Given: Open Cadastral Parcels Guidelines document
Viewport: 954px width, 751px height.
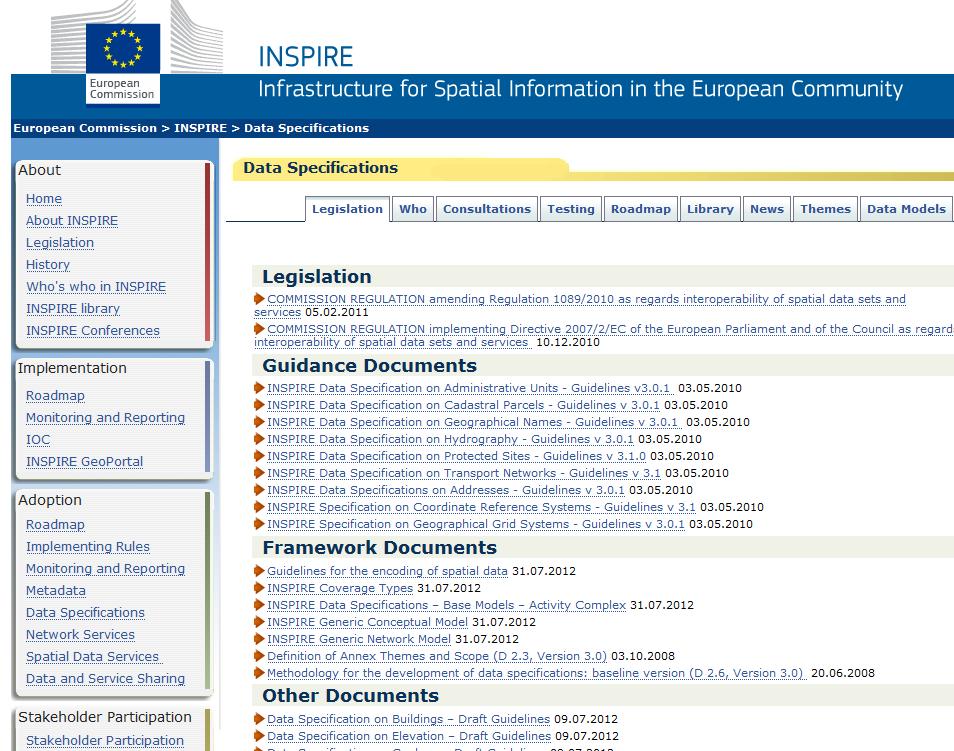Looking at the screenshot, I should 463,405.
